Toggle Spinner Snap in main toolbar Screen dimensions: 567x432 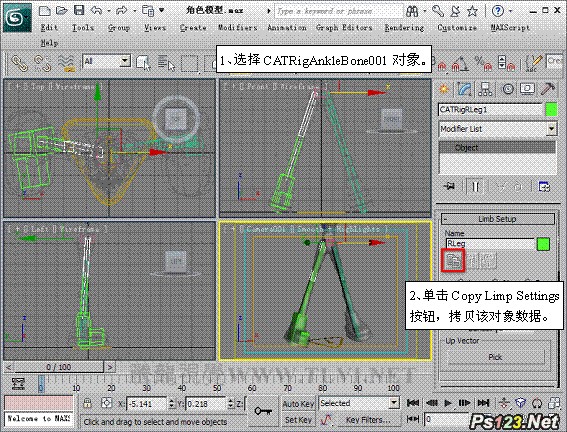[x=506, y=63]
